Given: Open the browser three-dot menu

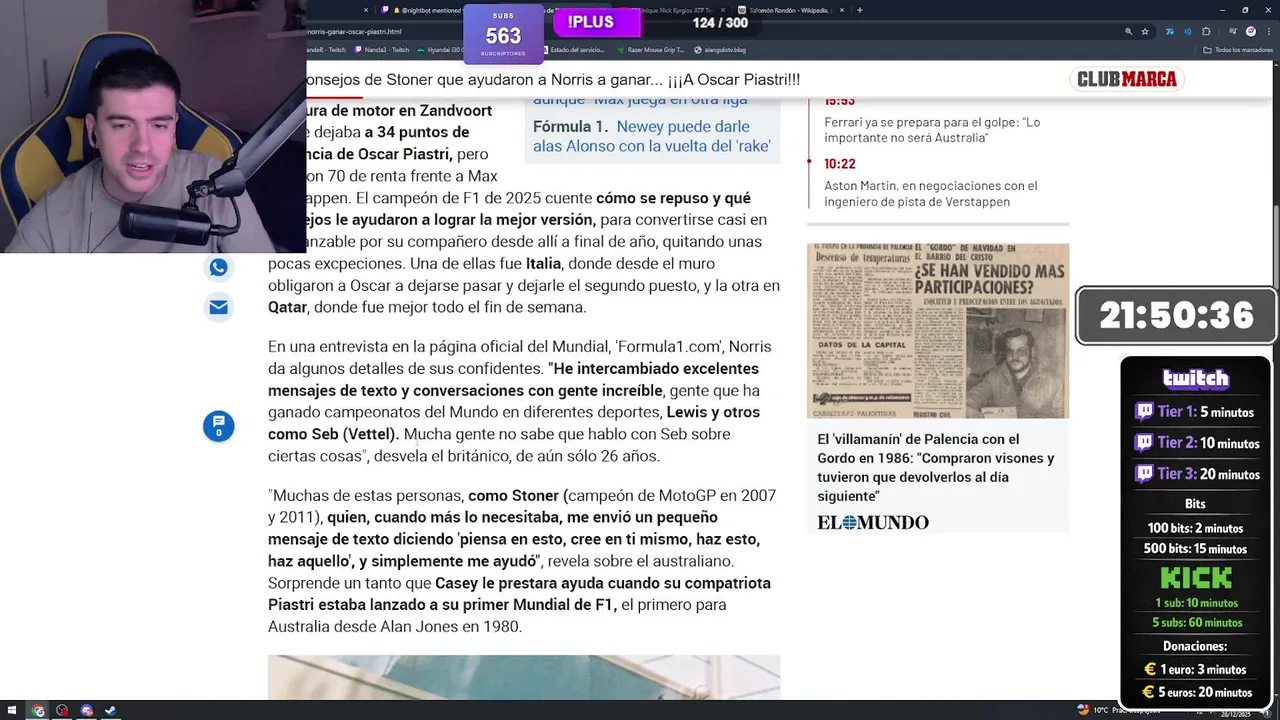Looking at the screenshot, I should [1268, 31].
